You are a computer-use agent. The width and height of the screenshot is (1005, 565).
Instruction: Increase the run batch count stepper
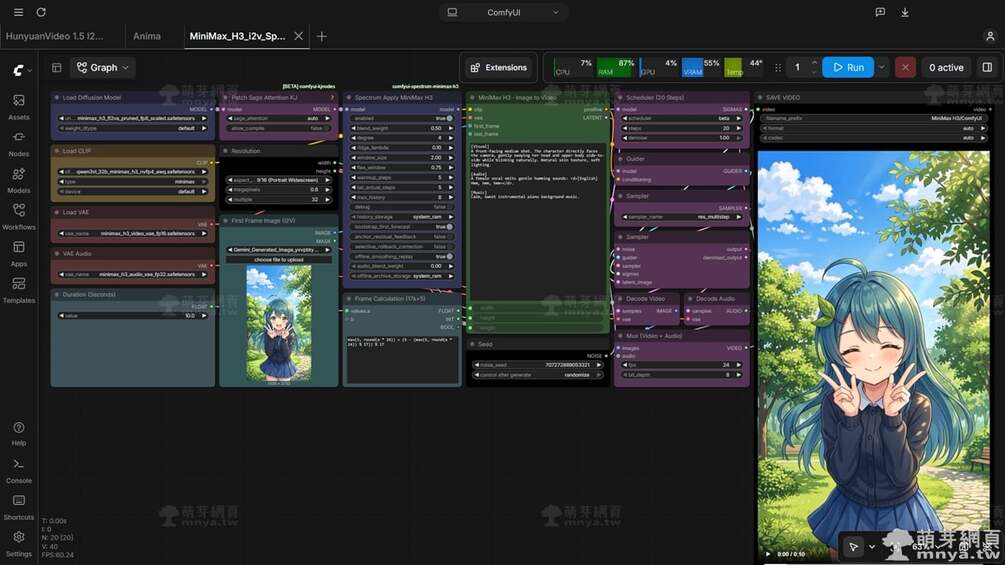click(x=814, y=63)
